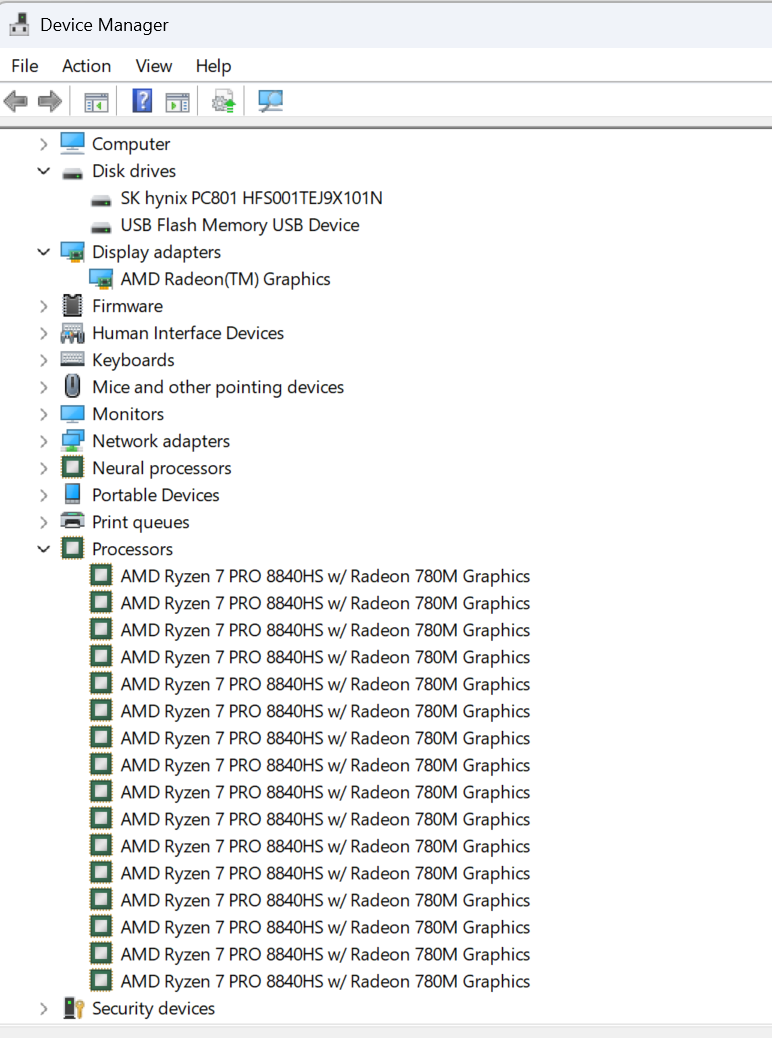This screenshot has height=1038, width=772.
Task: Expand the Firmware category
Action: tap(43, 306)
